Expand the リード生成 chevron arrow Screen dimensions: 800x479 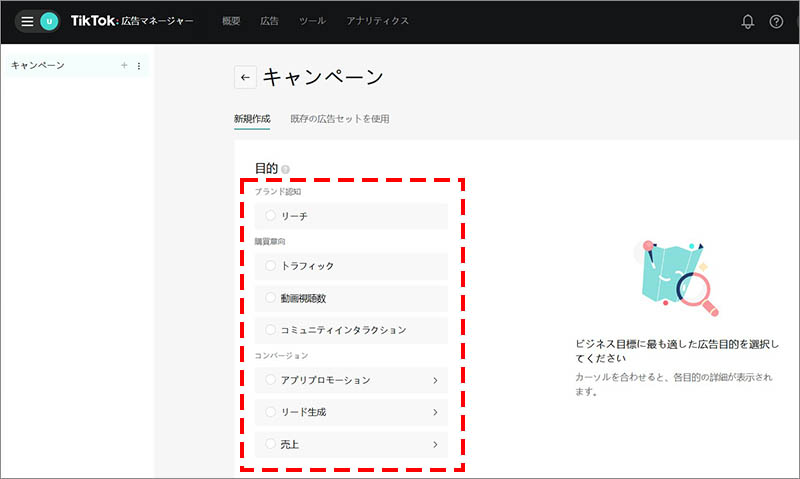[x=435, y=412]
